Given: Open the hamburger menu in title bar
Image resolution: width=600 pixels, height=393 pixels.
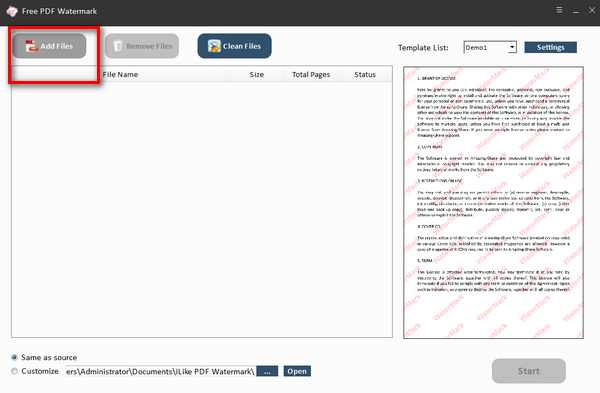Looking at the screenshot, I should point(559,10).
